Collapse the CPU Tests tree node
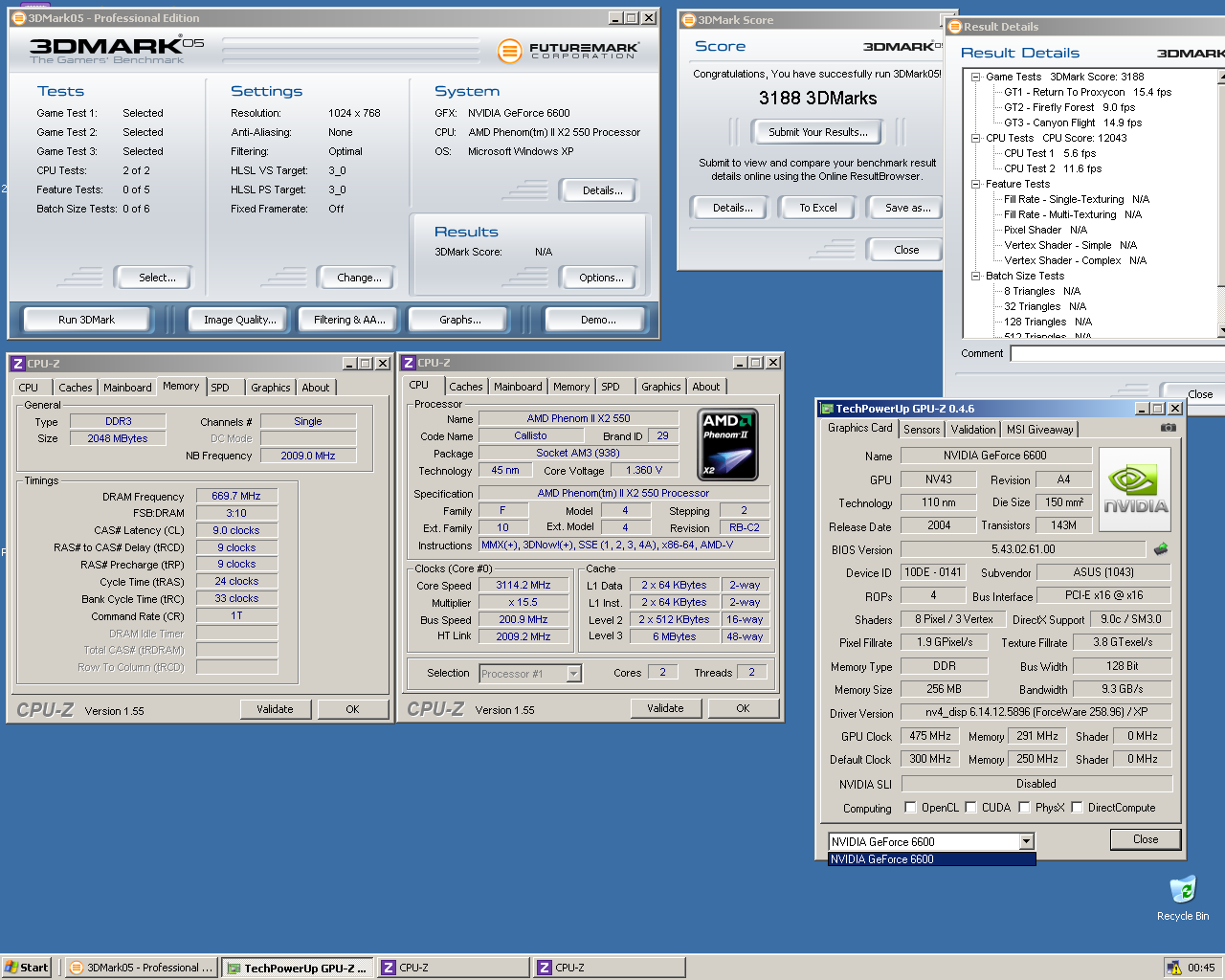Image resolution: width=1225 pixels, height=980 pixels. pos(975,138)
